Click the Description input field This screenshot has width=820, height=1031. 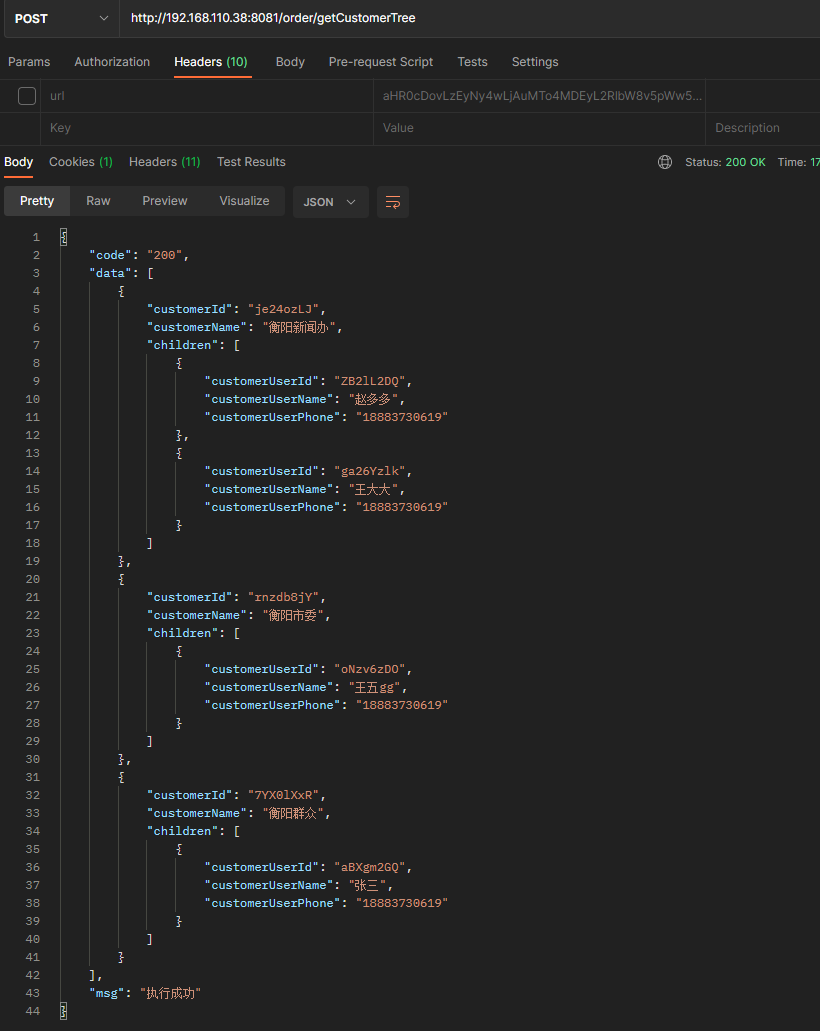763,128
